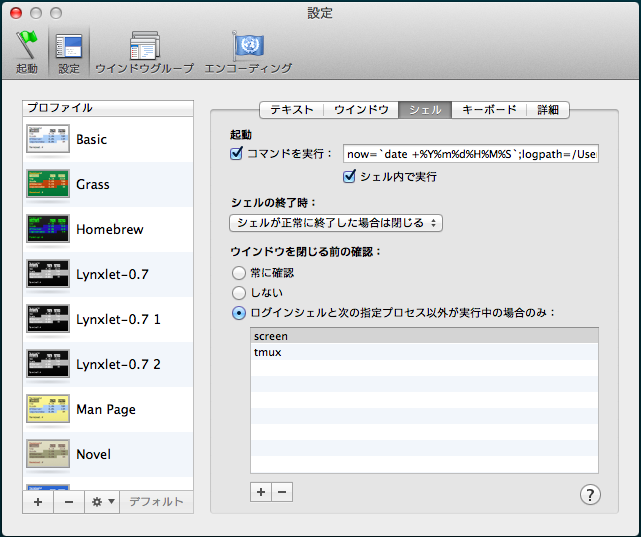Select the Lynxlet-0.7 1 profile name
This screenshot has width=641, height=537.
coord(119,319)
